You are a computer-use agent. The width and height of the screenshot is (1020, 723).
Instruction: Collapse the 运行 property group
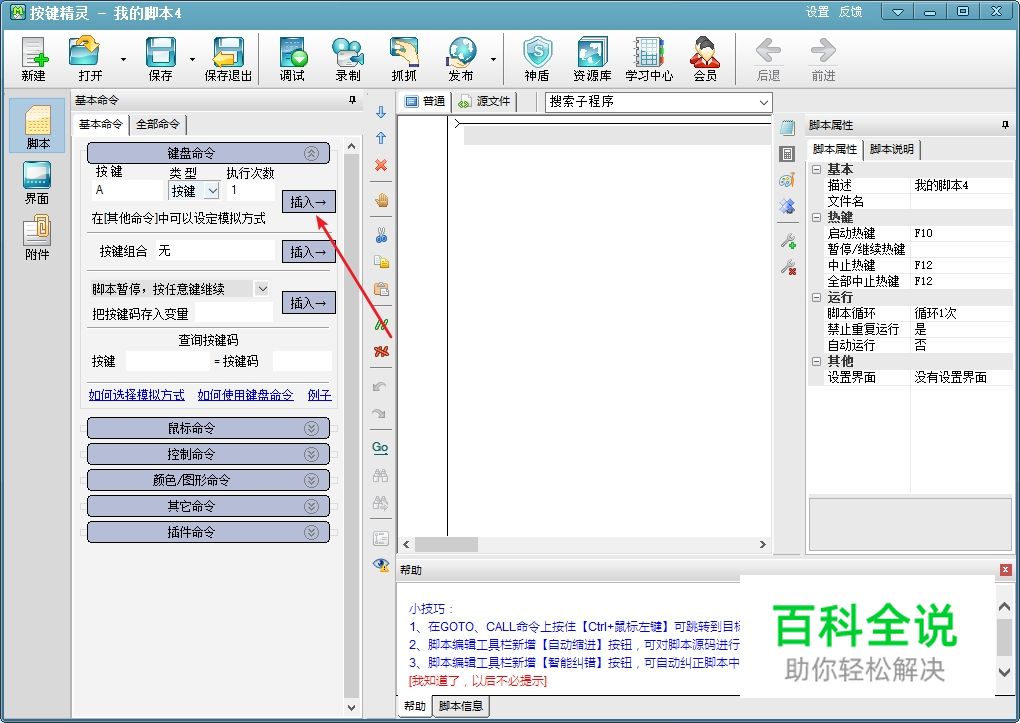coord(816,297)
